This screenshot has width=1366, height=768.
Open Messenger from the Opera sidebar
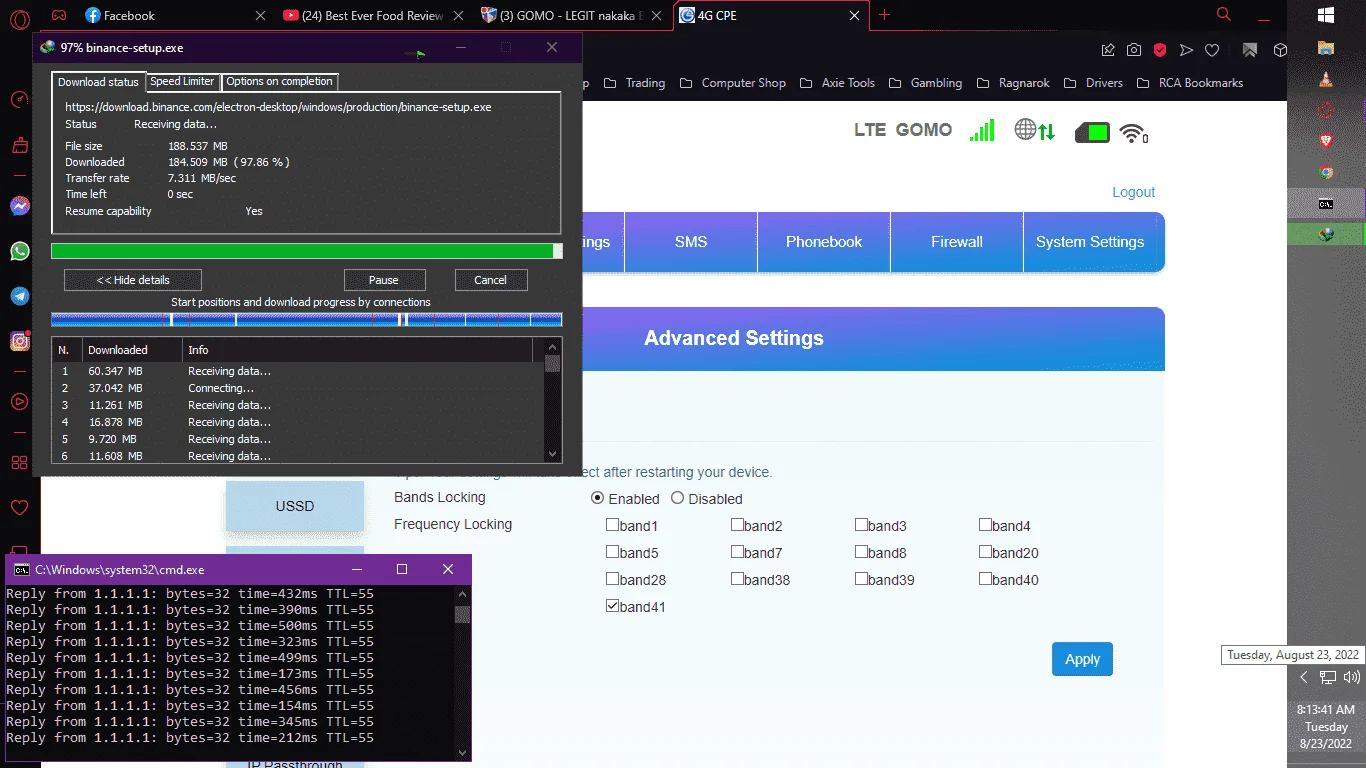click(19, 206)
